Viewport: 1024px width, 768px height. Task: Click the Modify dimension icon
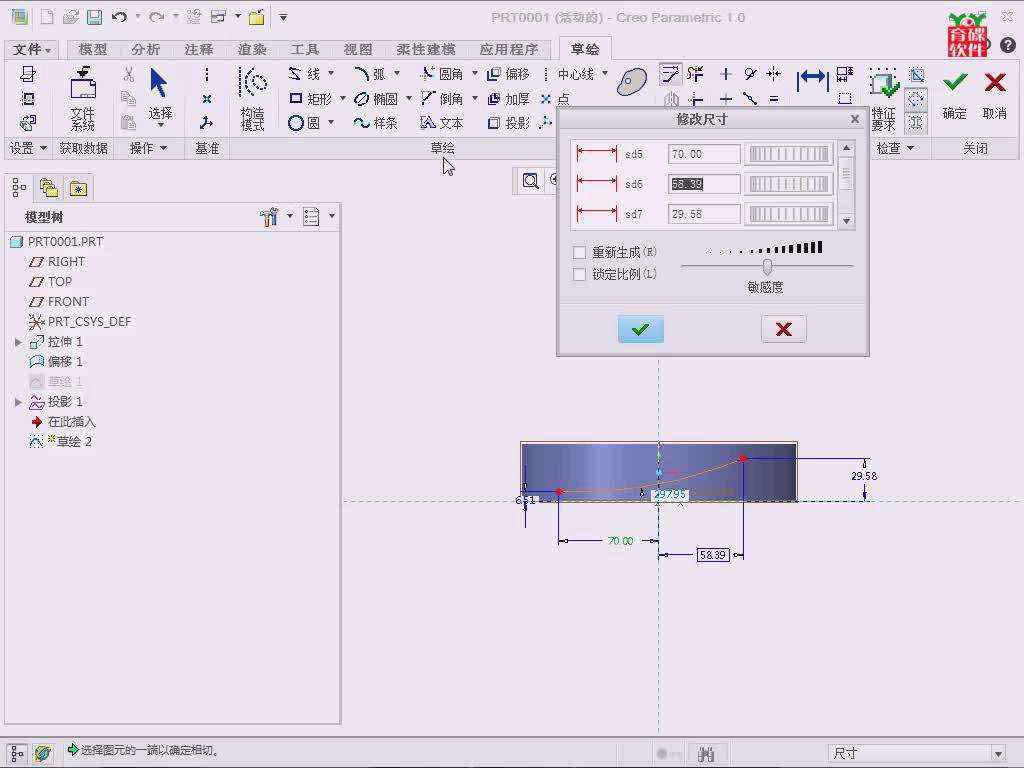point(670,74)
